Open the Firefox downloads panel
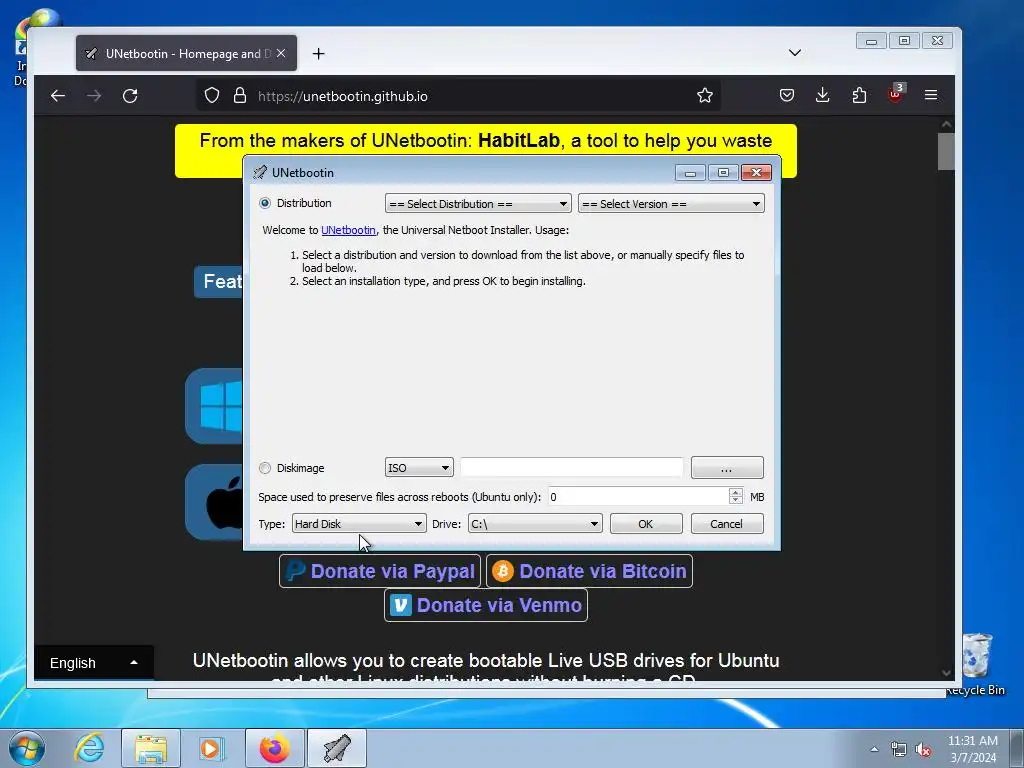 point(823,95)
